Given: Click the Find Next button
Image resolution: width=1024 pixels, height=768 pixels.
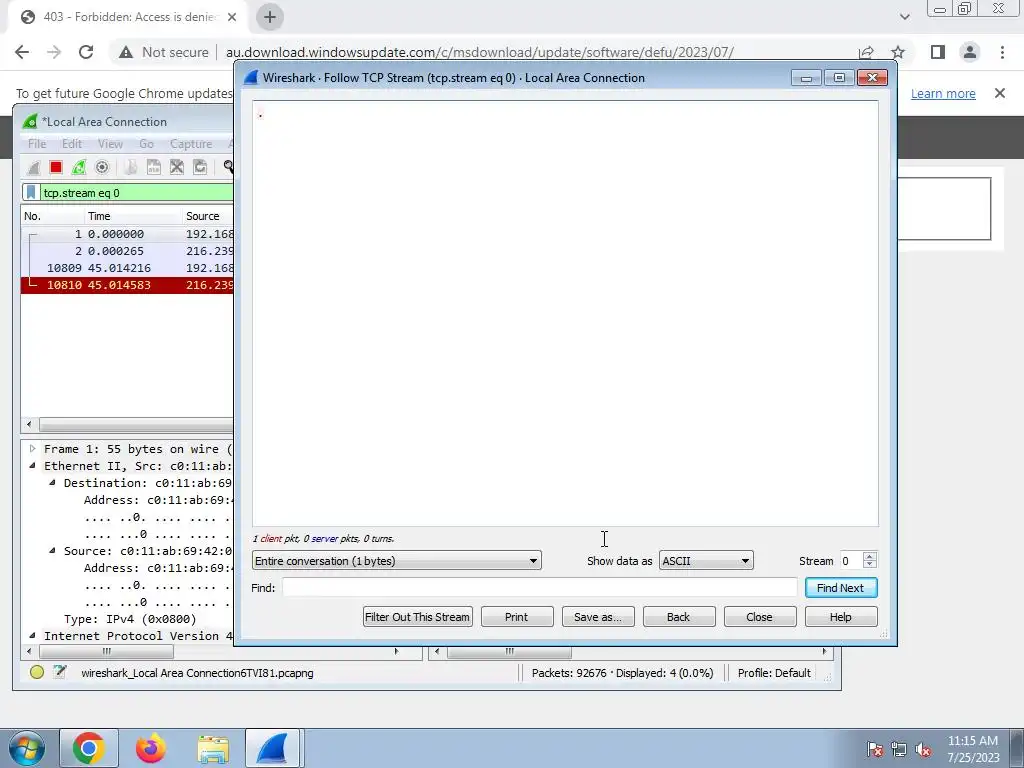Looking at the screenshot, I should pyautogui.click(x=840, y=588).
